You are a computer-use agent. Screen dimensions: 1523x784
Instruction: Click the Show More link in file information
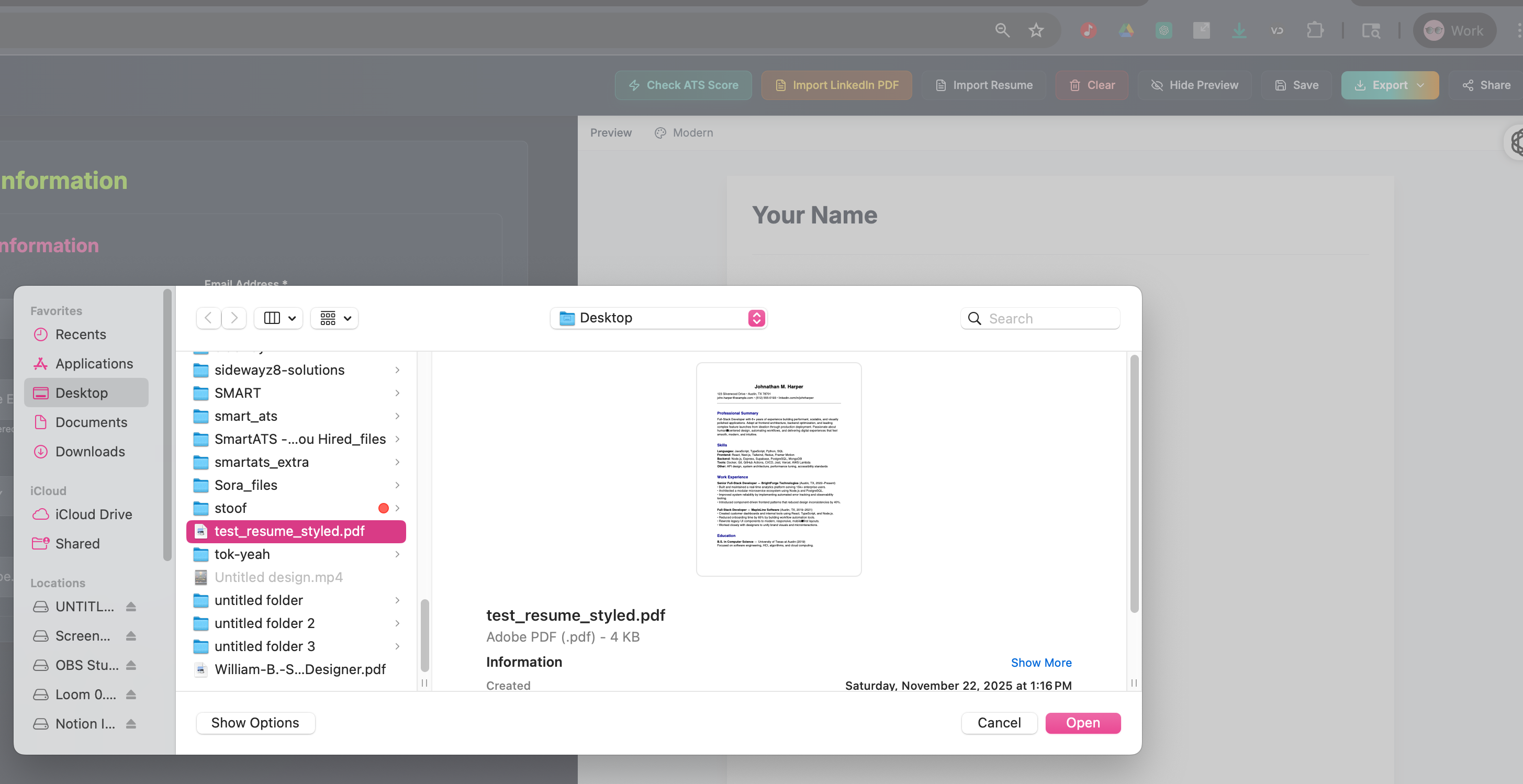[x=1041, y=662]
